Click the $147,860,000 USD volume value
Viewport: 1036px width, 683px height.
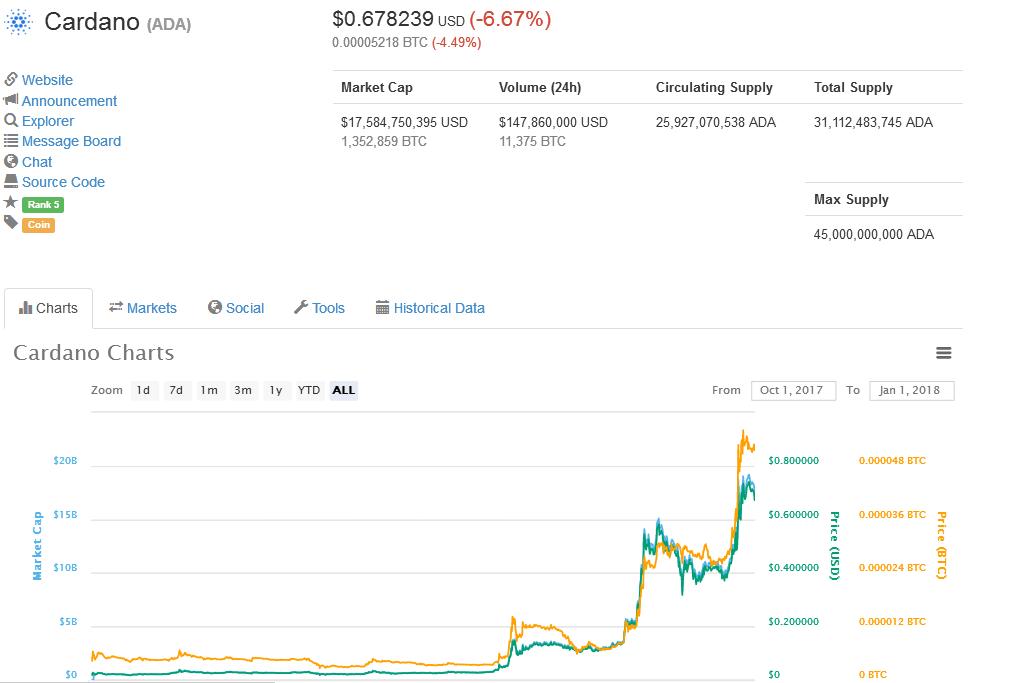point(553,123)
